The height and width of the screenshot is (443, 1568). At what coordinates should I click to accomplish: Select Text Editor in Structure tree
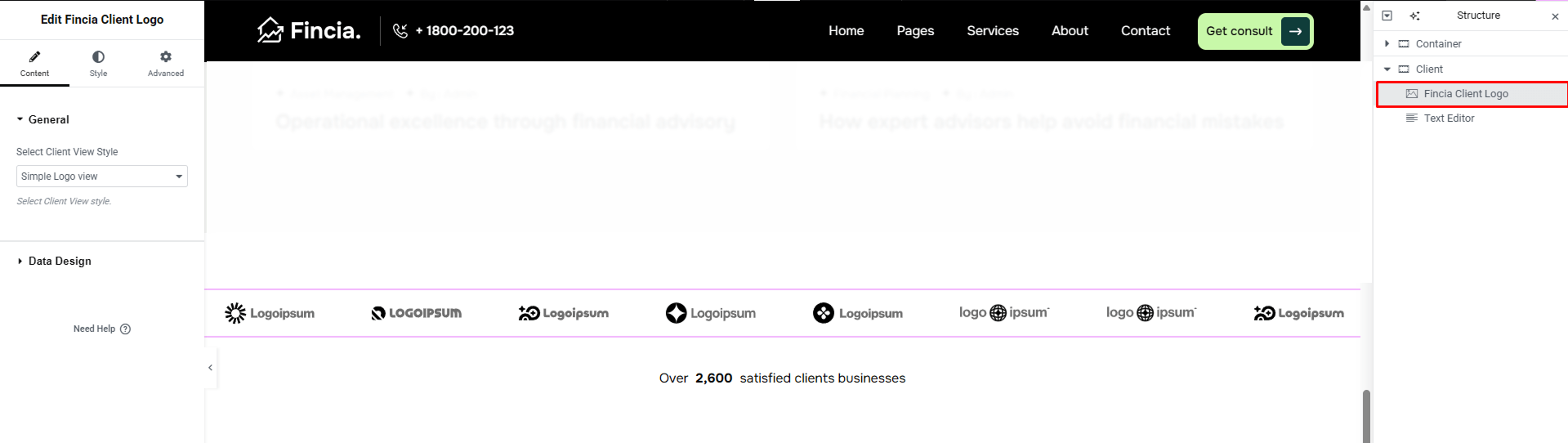pyautogui.click(x=1449, y=119)
